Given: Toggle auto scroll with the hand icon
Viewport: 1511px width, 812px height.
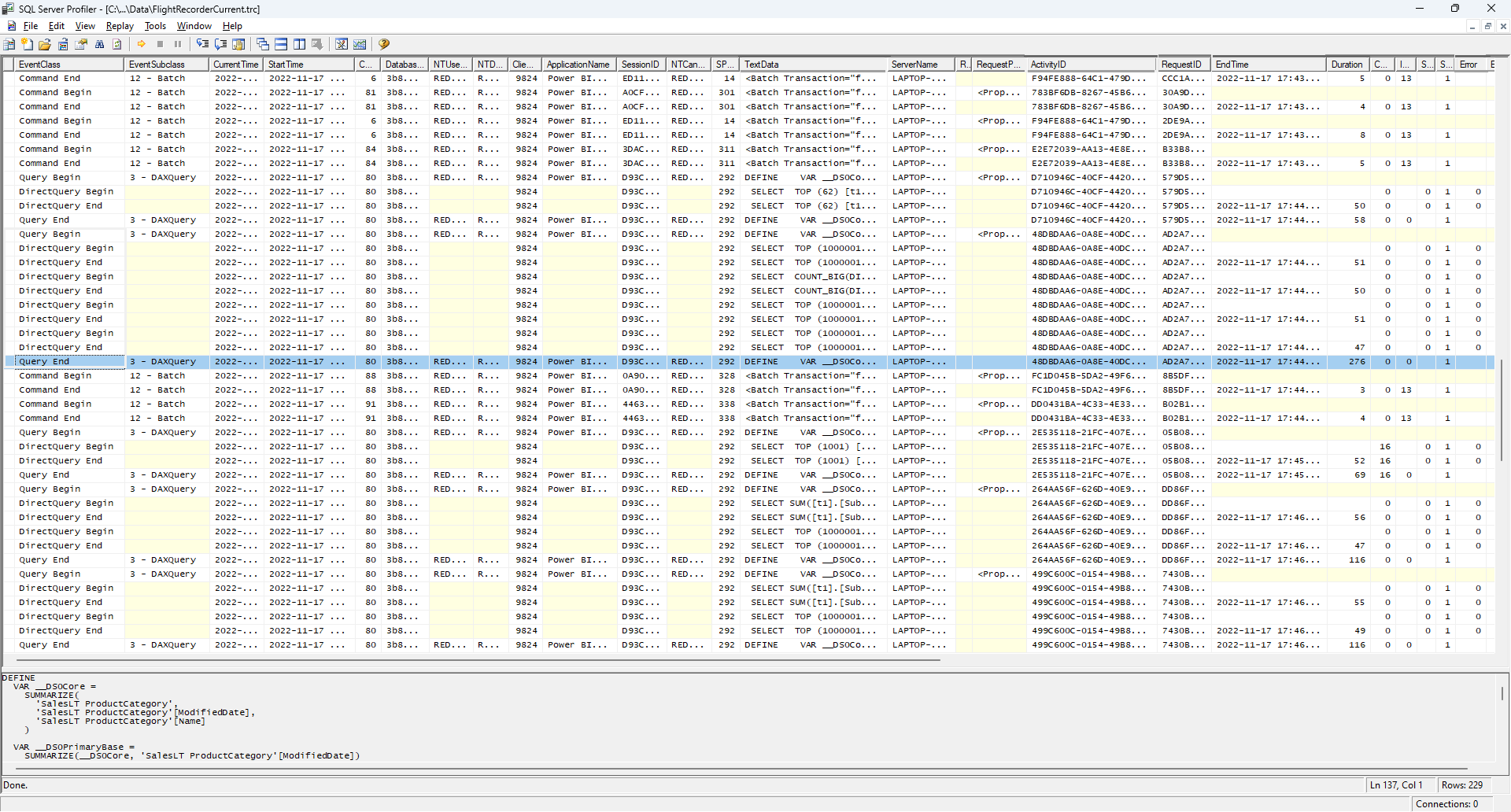Looking at the screenshot, I should tap(238, 44).
